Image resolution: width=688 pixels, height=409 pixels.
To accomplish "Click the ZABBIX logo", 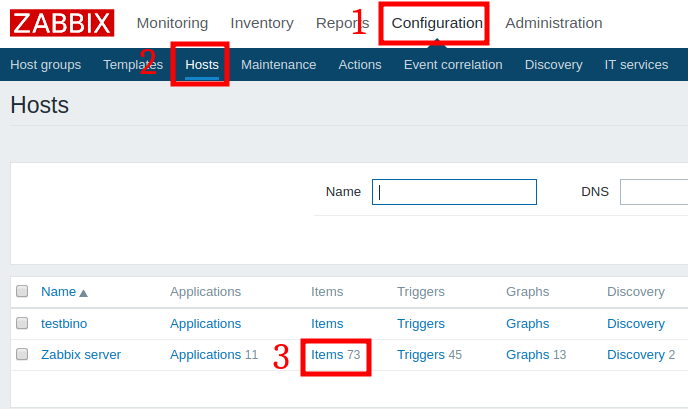I will pyautogui.click(x=62, y=23).
